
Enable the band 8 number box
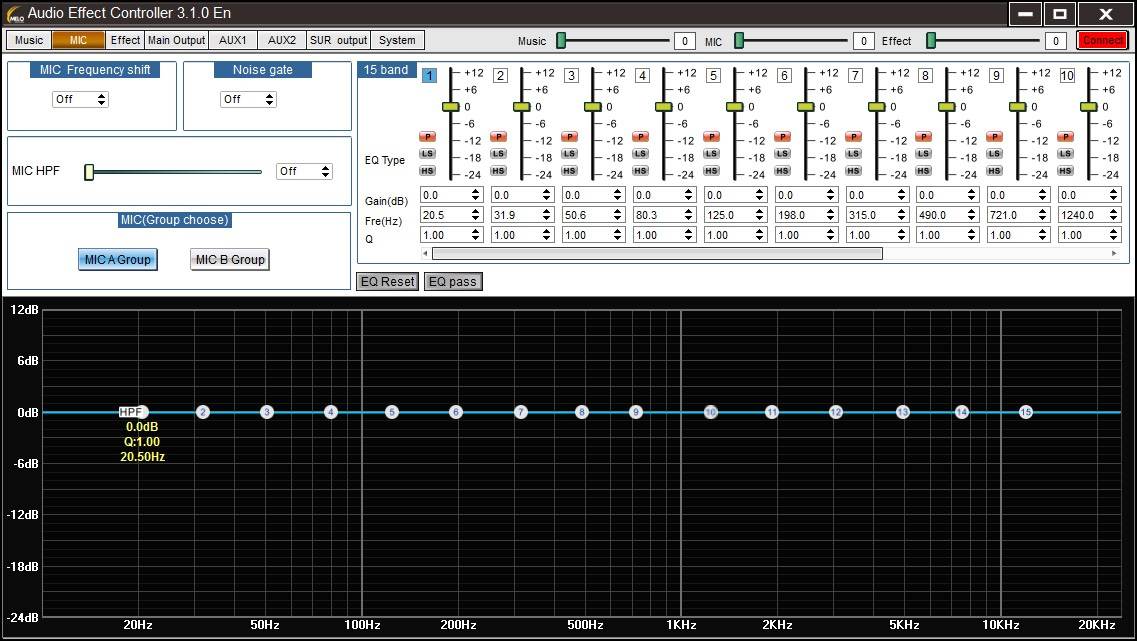pyautogui.click(x=925, y=75)
